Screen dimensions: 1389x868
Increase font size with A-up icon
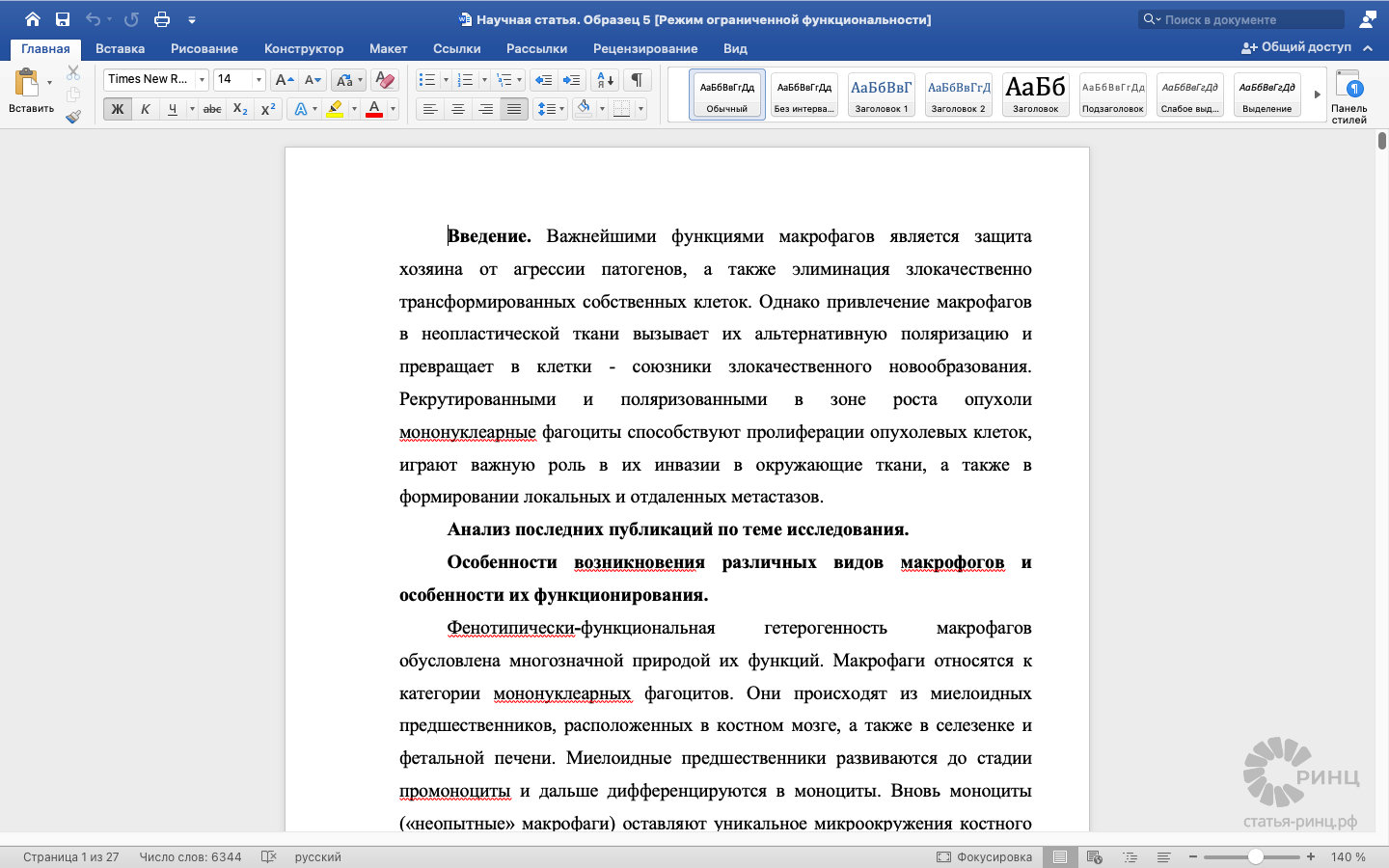(x=284, y=80)
